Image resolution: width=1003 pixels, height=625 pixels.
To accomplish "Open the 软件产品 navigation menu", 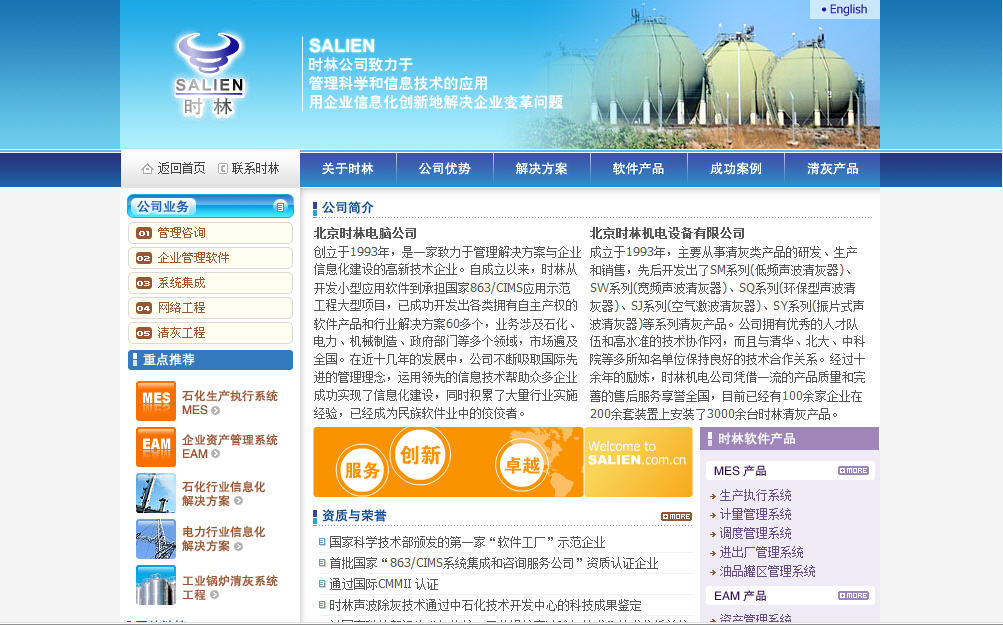I will 639,168.
